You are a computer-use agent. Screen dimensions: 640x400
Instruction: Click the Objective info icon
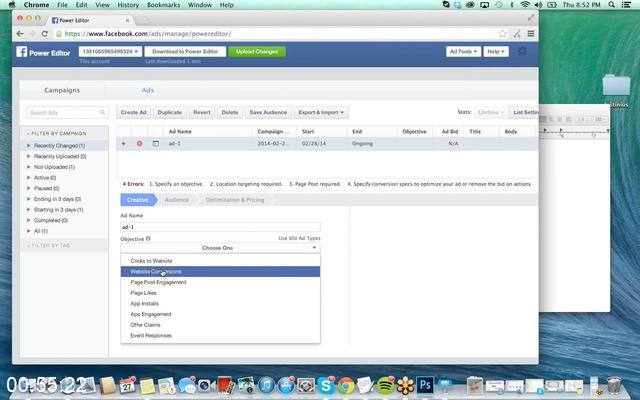[x=148, y=239]
